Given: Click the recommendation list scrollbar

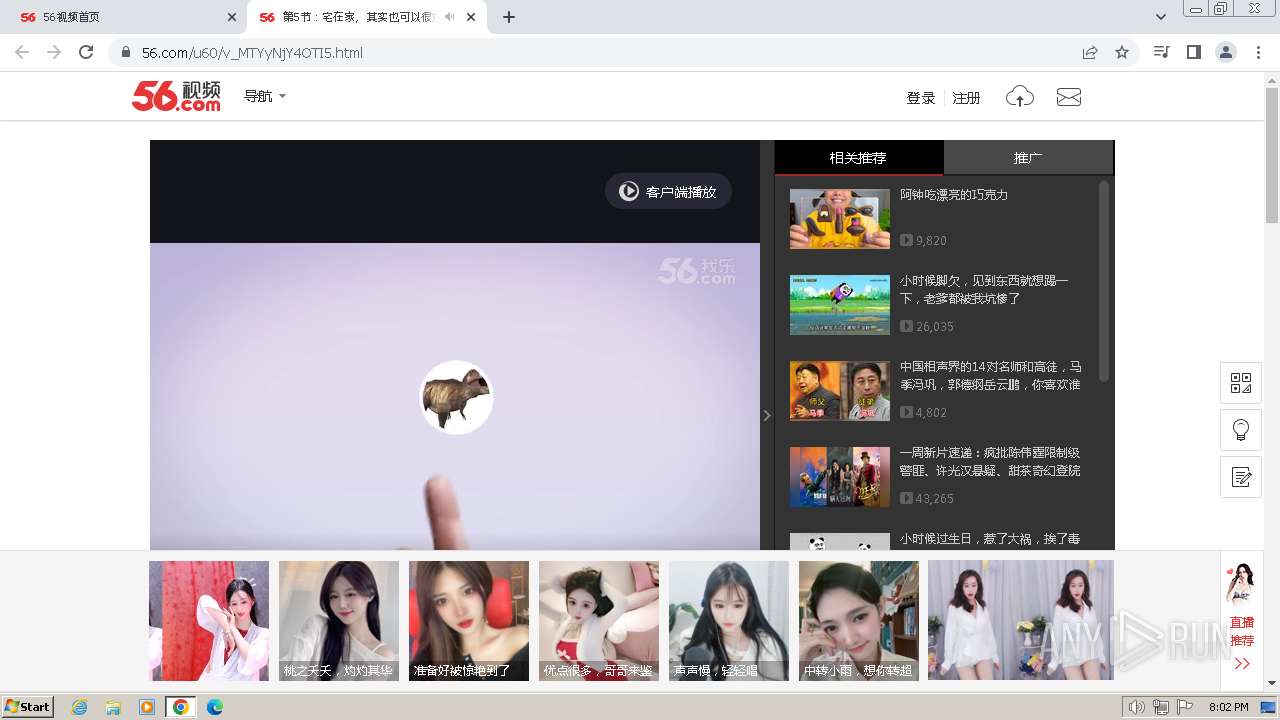Looking at the screenshot, I should pos(1104,280).
